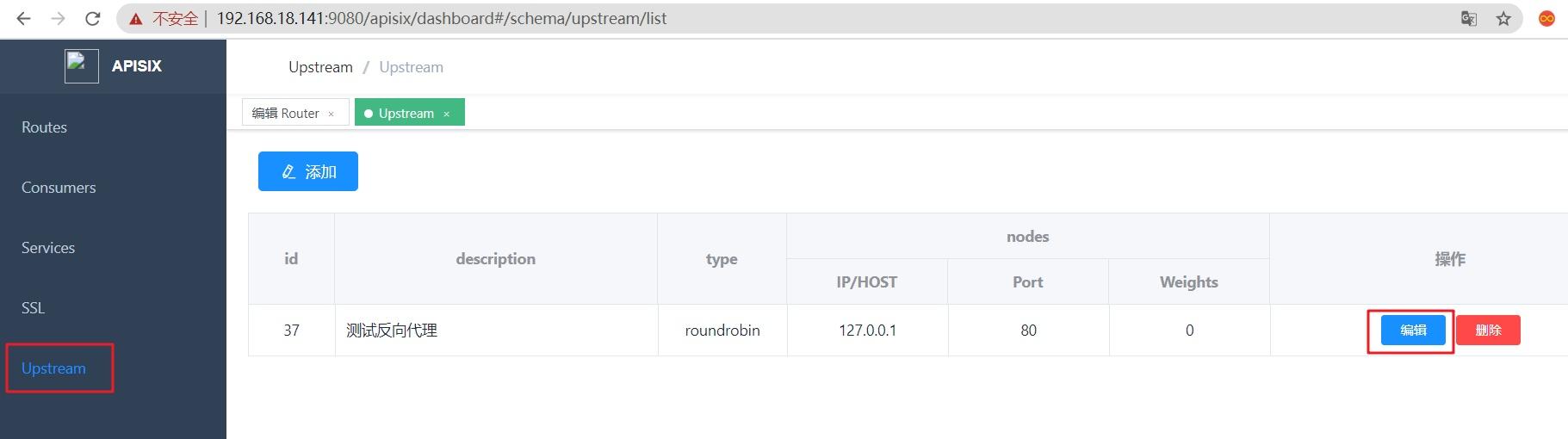Open Routes in the sidebar
1568x439 pixels.
coord(44,127)
